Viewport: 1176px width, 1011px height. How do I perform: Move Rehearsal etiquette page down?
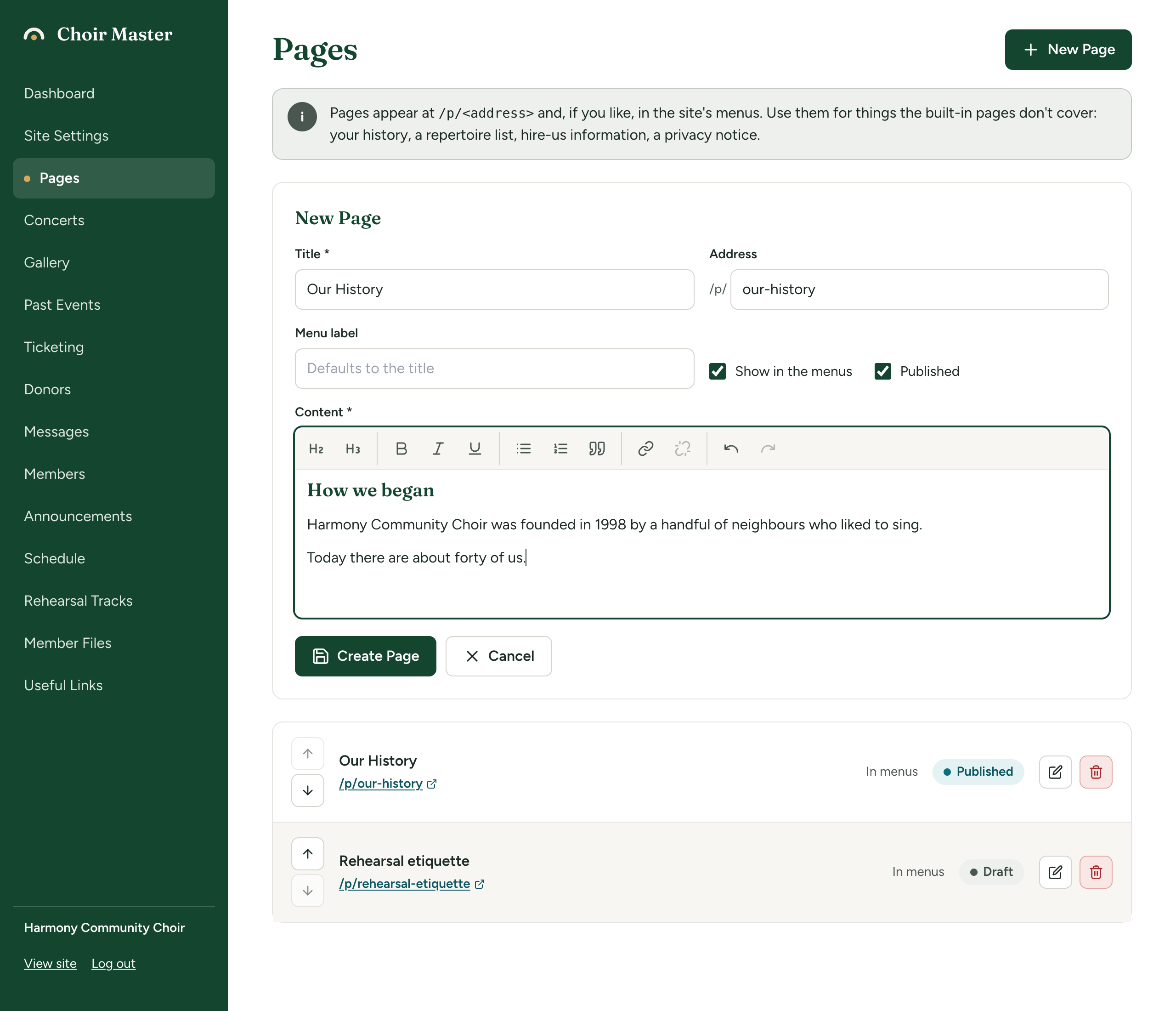[x=308, y=891]
